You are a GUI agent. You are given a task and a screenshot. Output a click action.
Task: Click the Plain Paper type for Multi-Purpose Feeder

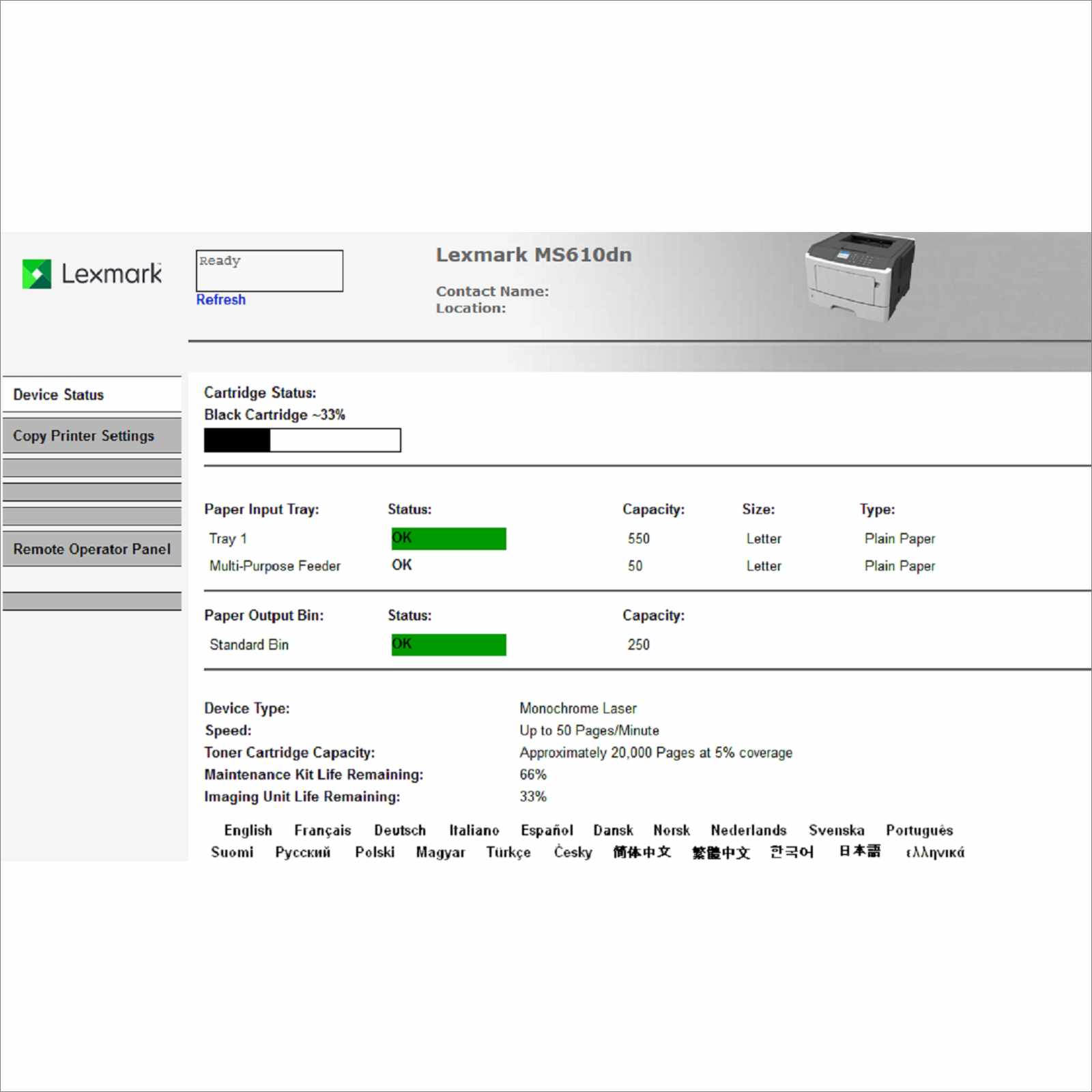point(900,566)
